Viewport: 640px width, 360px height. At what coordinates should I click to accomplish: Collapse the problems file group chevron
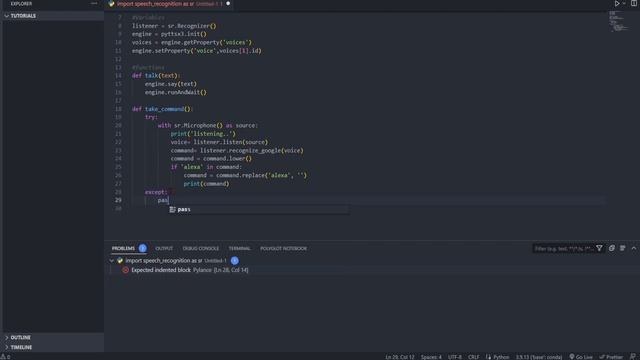(111, 260)
